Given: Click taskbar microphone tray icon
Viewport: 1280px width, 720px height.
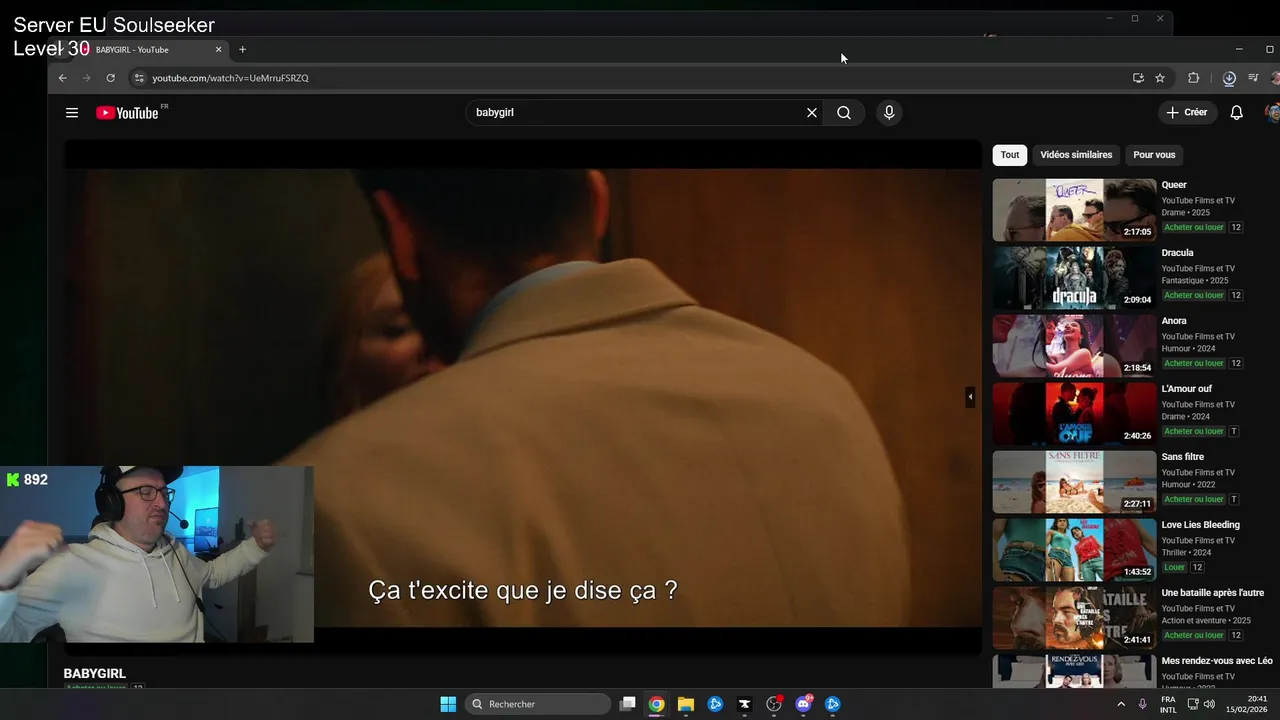Looking at the screenshot, I should 1142,704.
